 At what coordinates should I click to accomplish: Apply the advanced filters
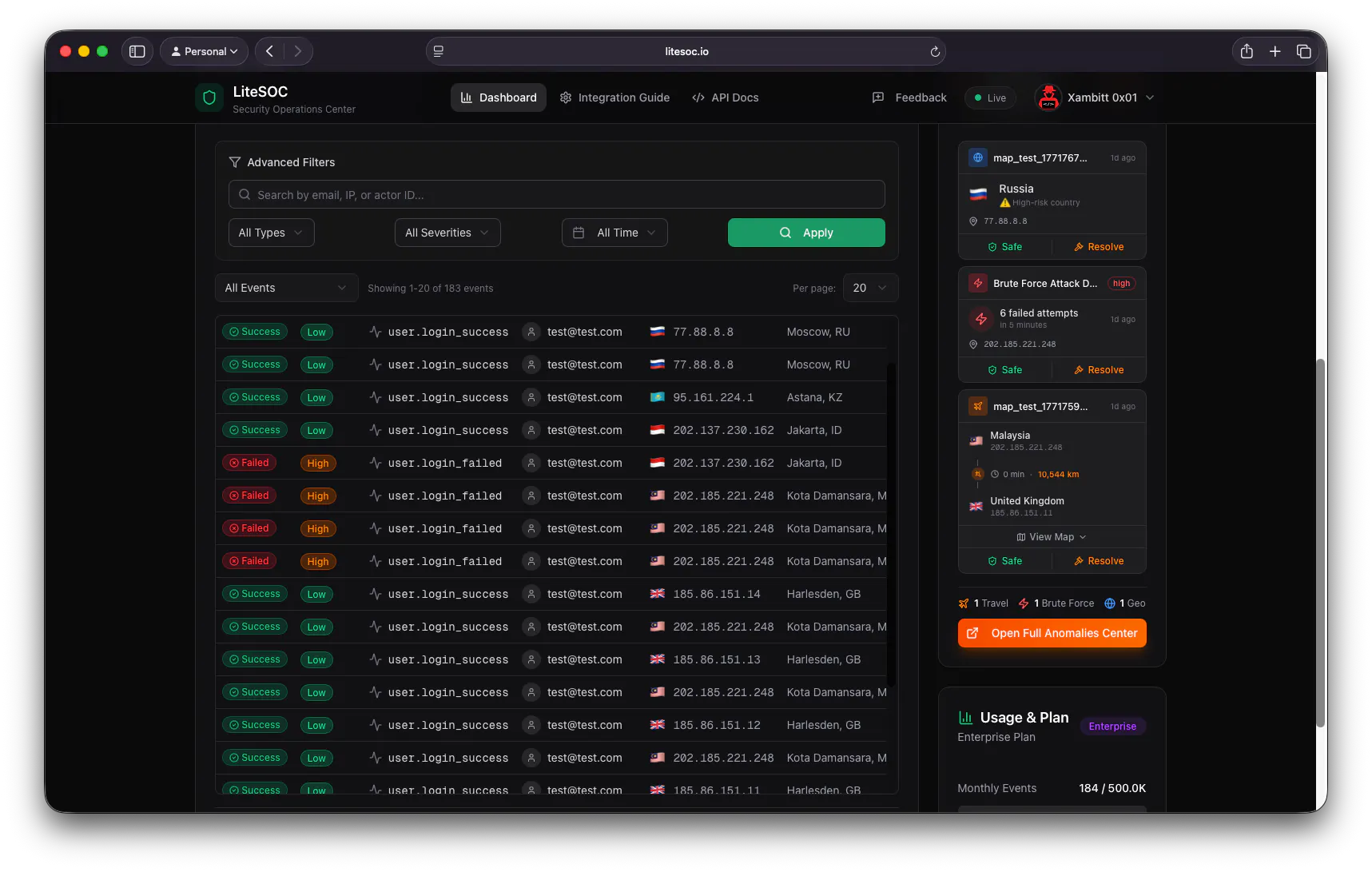point(806,233)
